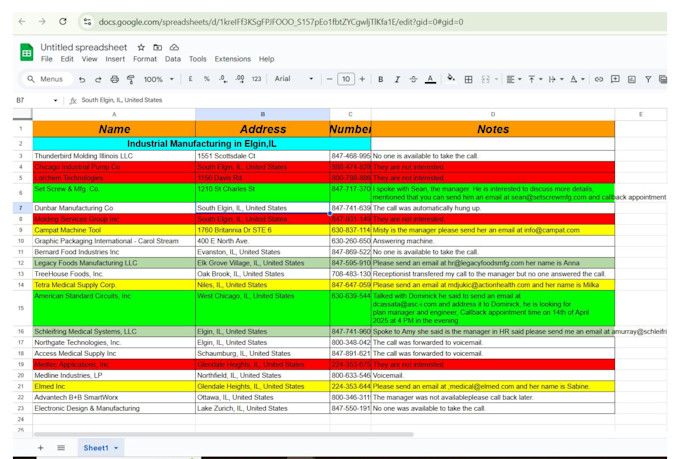The image size is (680, 459).
Task: Open the Arial font dropdown
Action: 294,79
